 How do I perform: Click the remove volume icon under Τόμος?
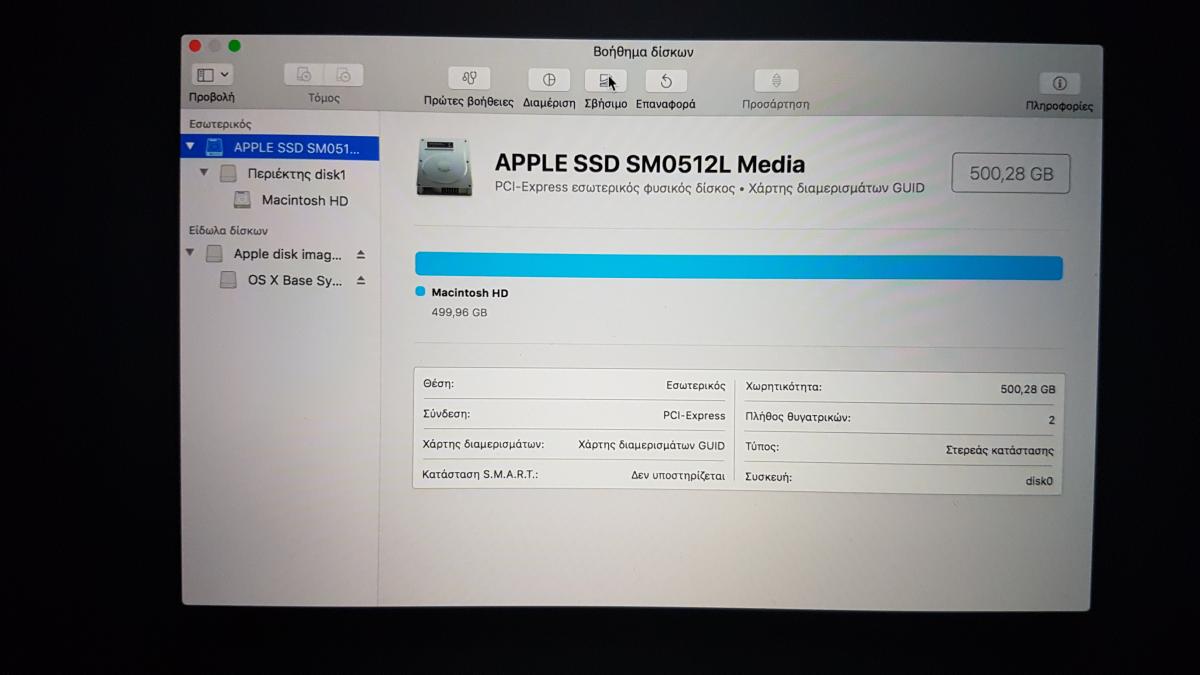point(343,75)
